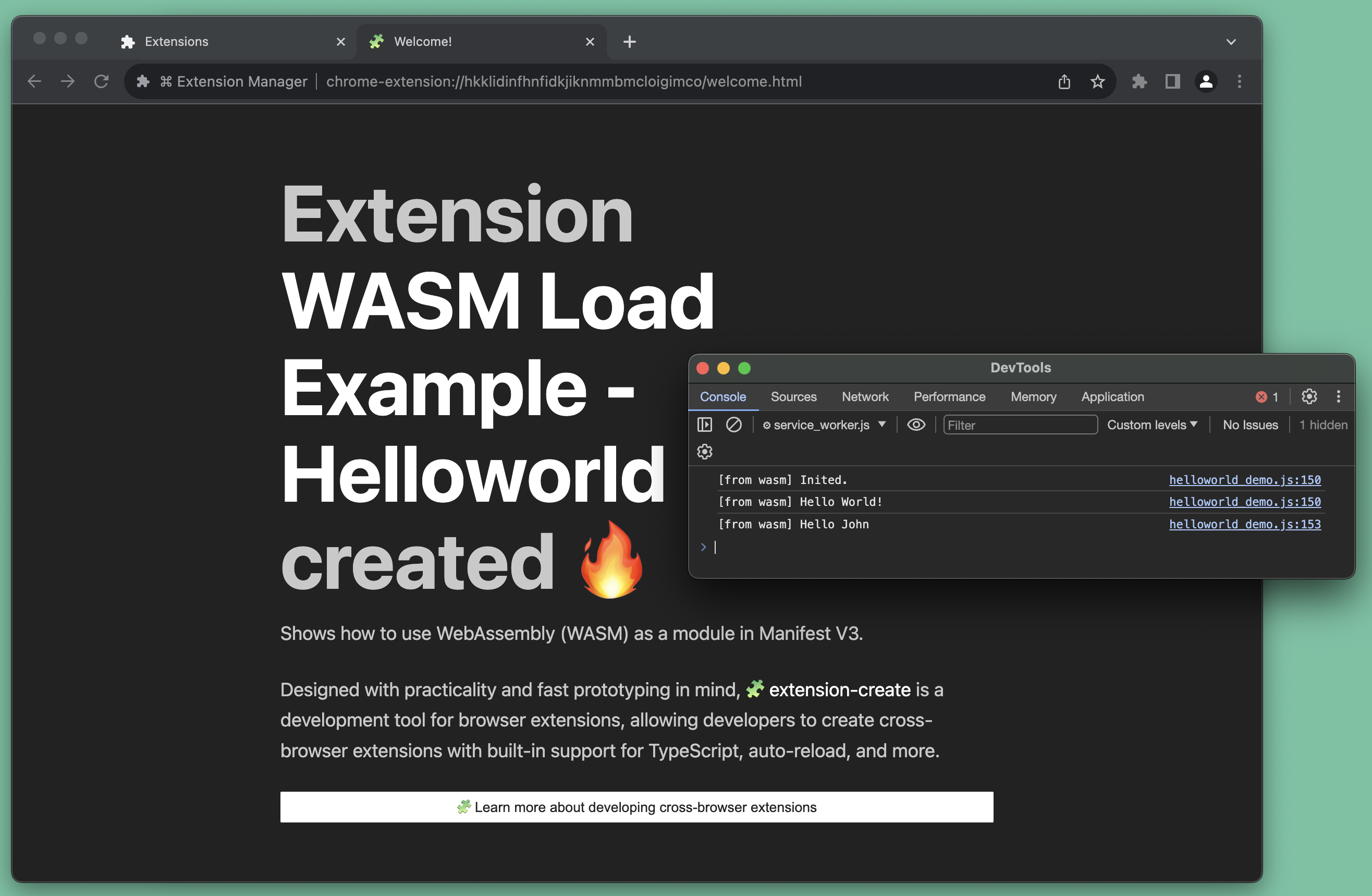The height and width of the screenshot is (896, 1372).
Task: Minimize DevTools with yellow button
Action: (x=723, y=368)
